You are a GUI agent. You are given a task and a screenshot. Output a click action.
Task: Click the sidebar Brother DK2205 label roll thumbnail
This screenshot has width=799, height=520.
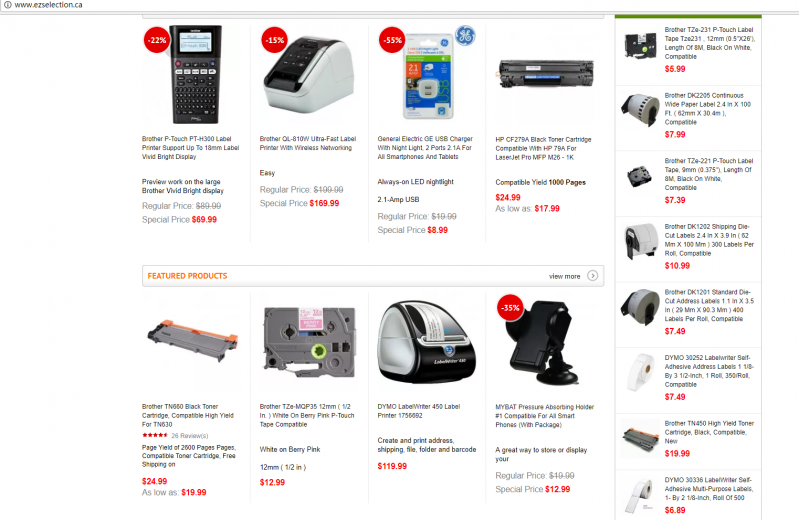click(640, 109)
